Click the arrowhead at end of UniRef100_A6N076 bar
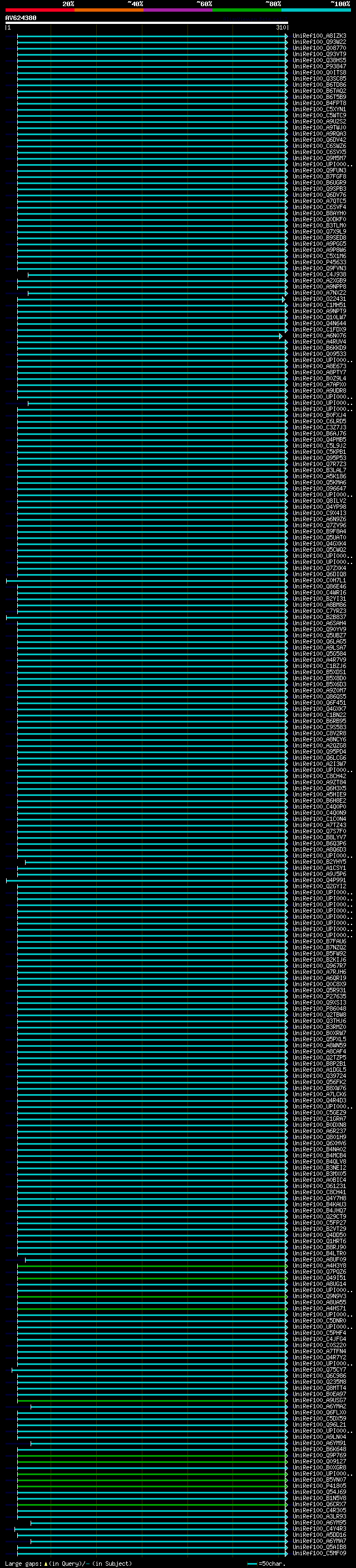The height and width of the screenshot is (1568, 356). [281, 336]
